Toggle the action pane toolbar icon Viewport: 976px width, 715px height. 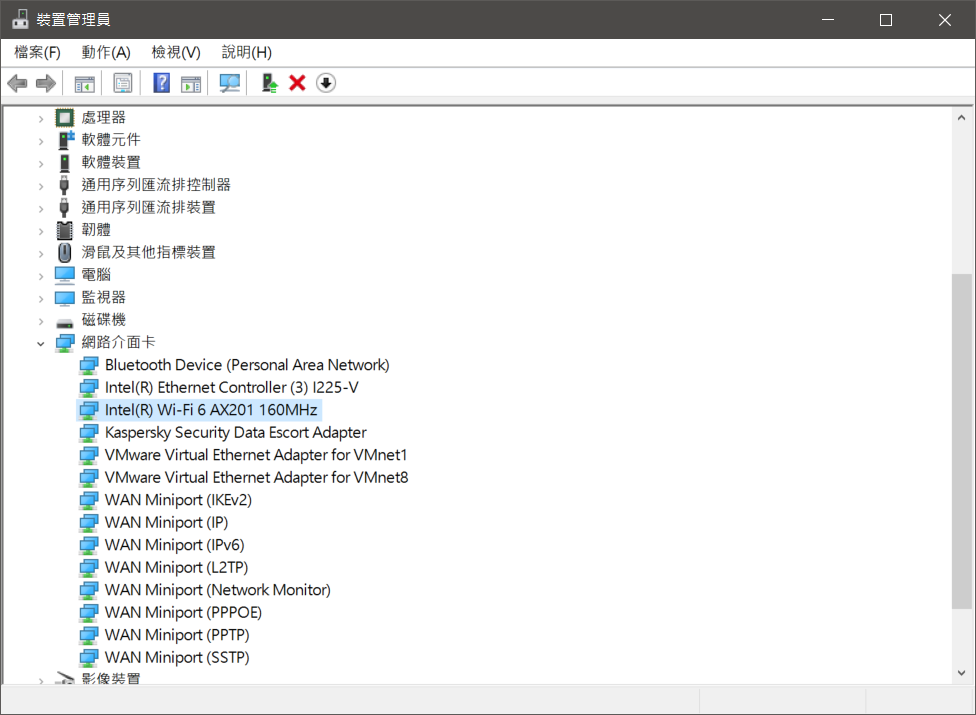coord(191,83)
